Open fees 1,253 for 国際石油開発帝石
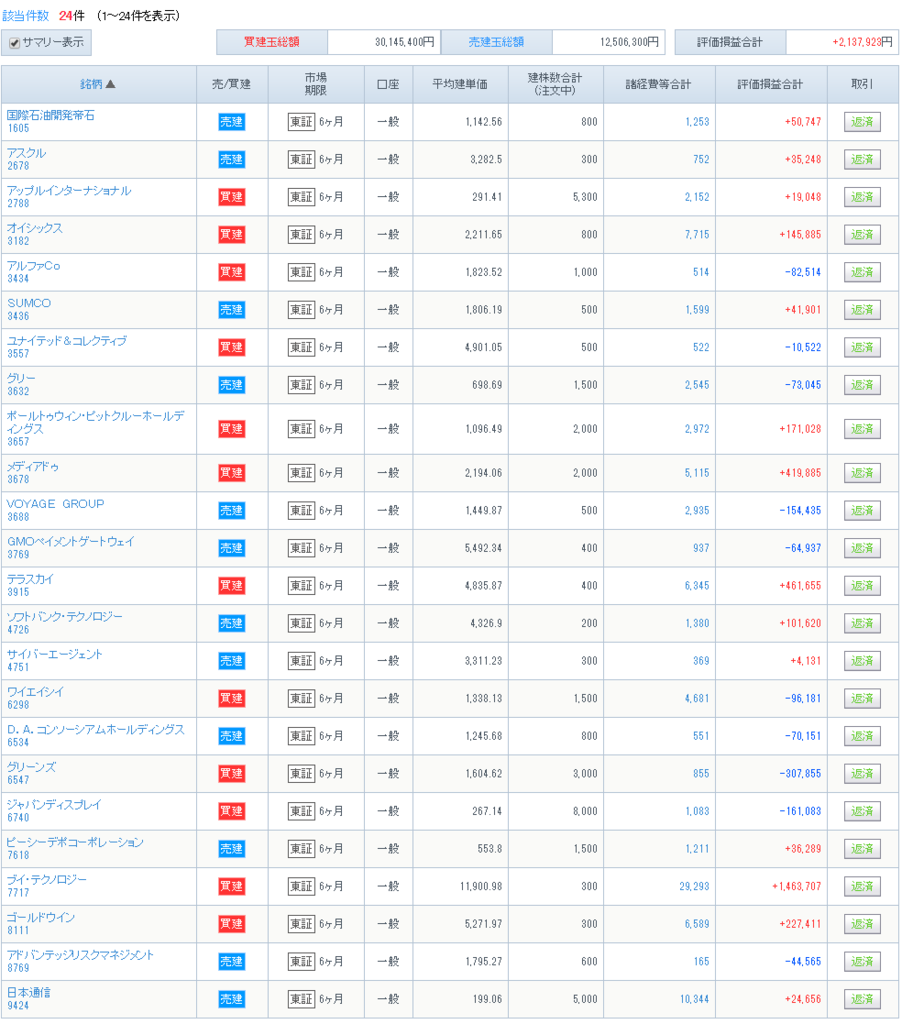The height and width of the screenshot is (1024, 902). (697, 122)
